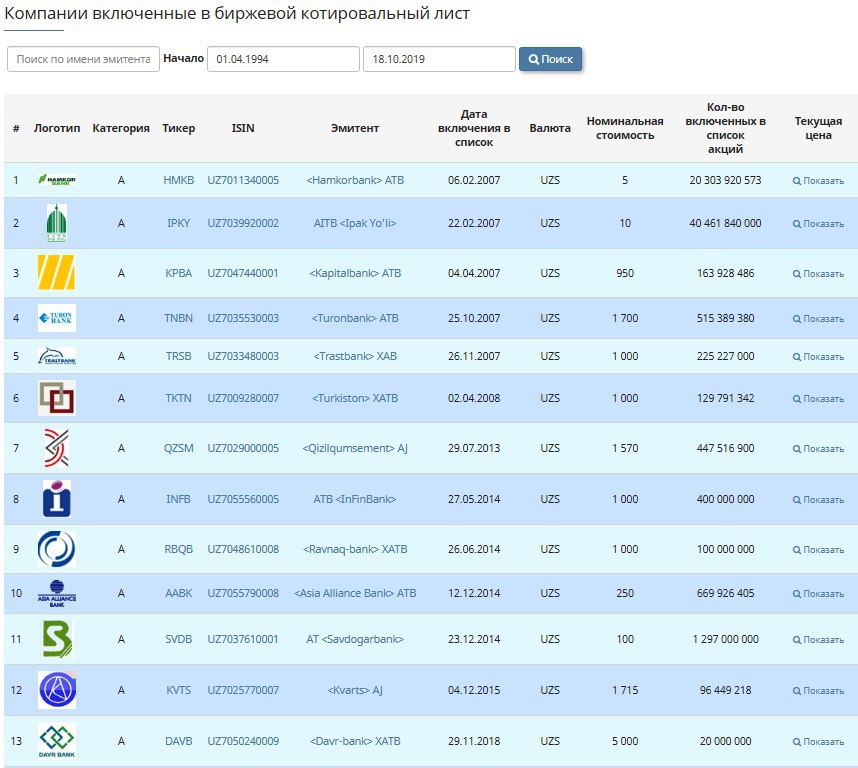Open ISIN UZ7011340005 link
The image size is (858, 768).
[x=243, y=180]
